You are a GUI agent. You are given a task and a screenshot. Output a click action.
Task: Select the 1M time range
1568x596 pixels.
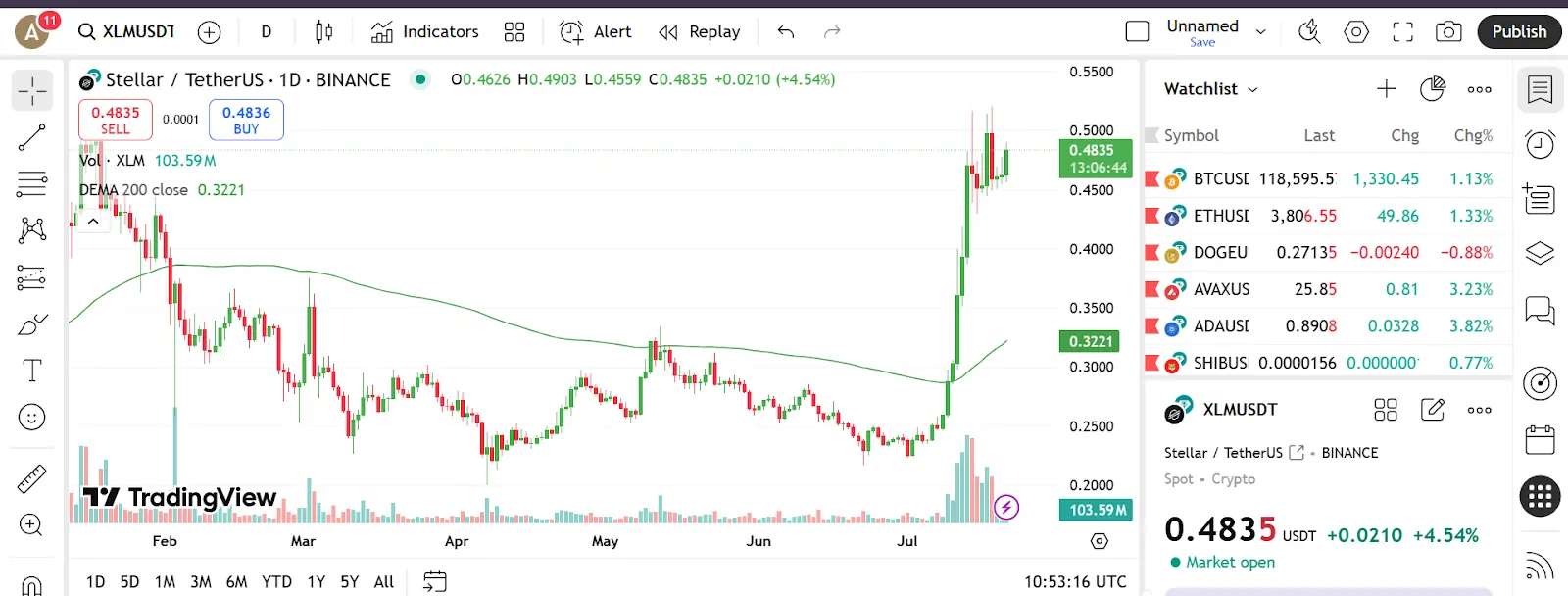tap(165, 581)
